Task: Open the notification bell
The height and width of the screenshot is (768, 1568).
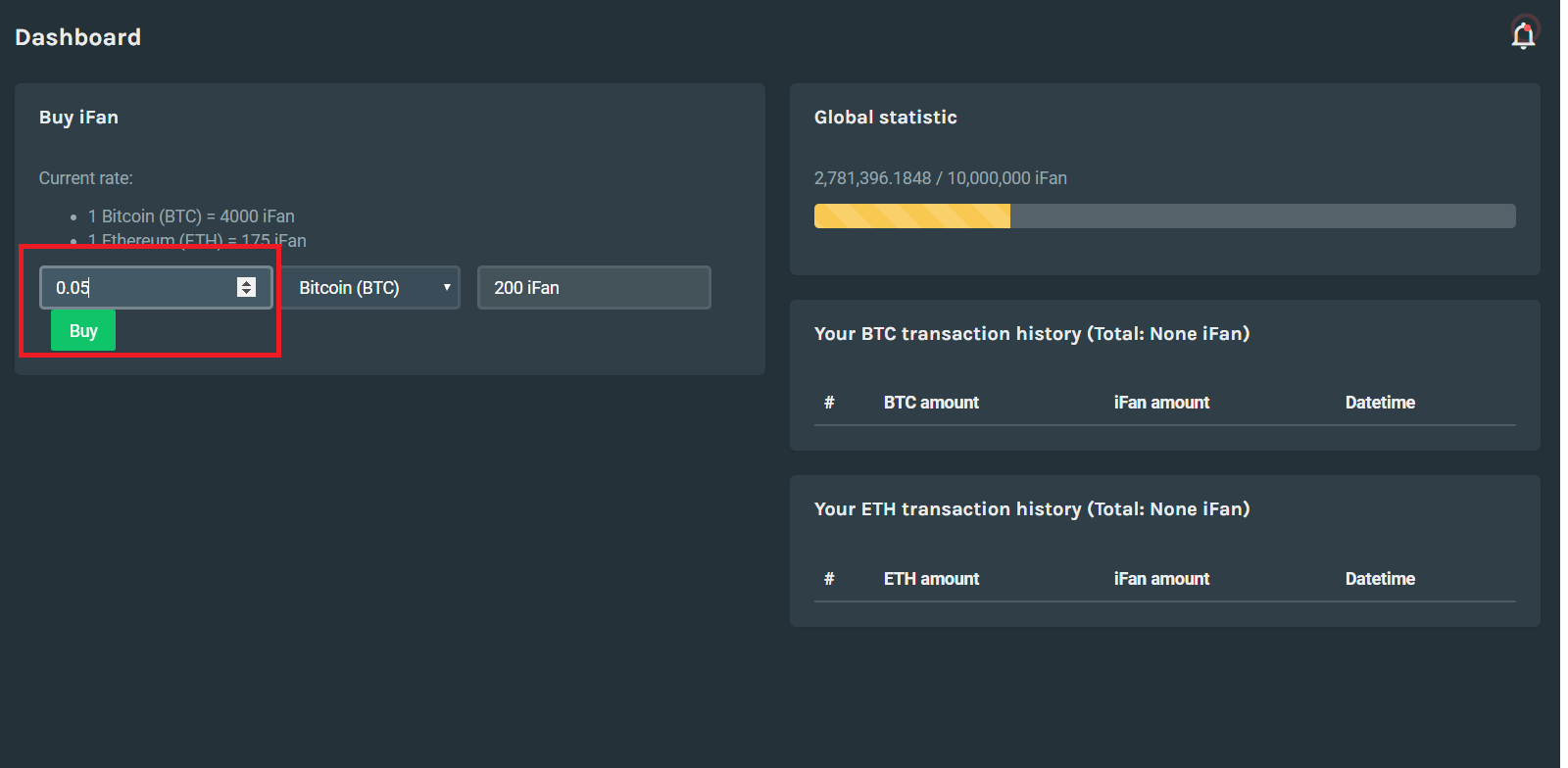Action: [x=1523, y=36]
